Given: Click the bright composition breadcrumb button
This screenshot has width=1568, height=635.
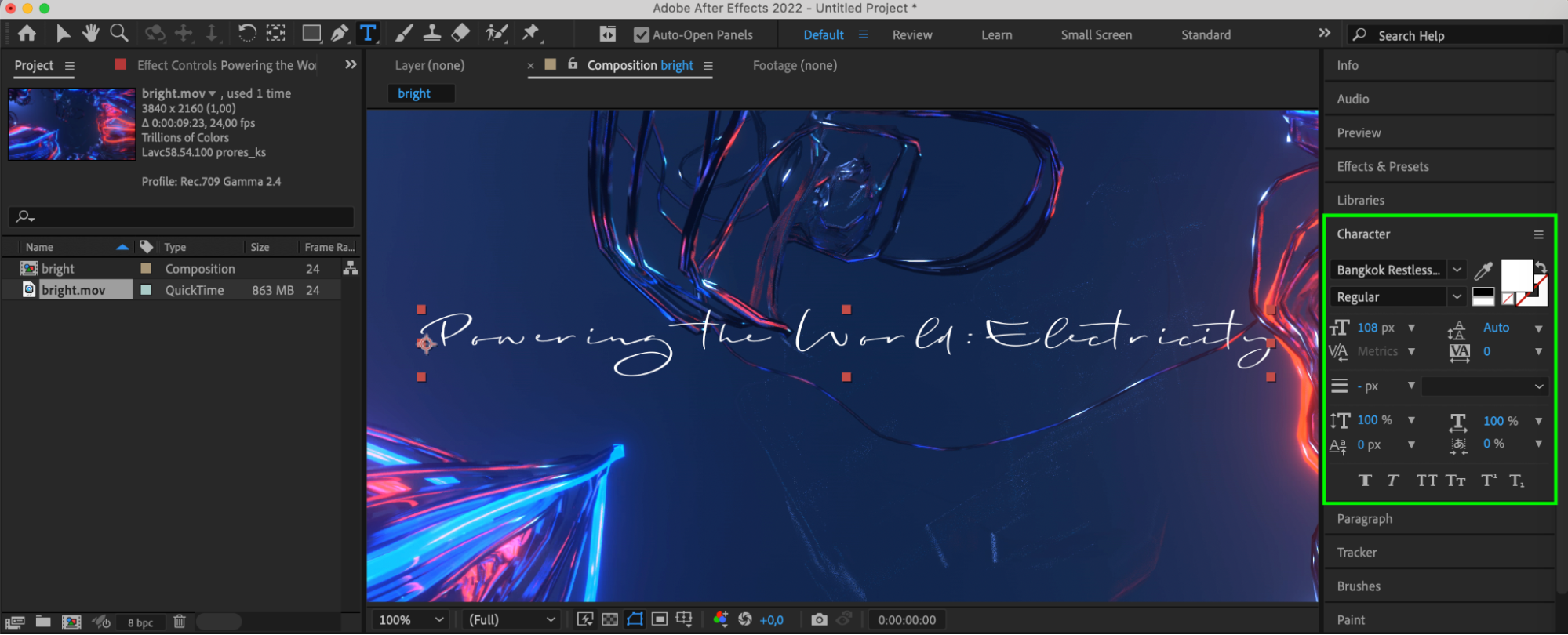Looking at the screenshot, I should pos(414,93).
